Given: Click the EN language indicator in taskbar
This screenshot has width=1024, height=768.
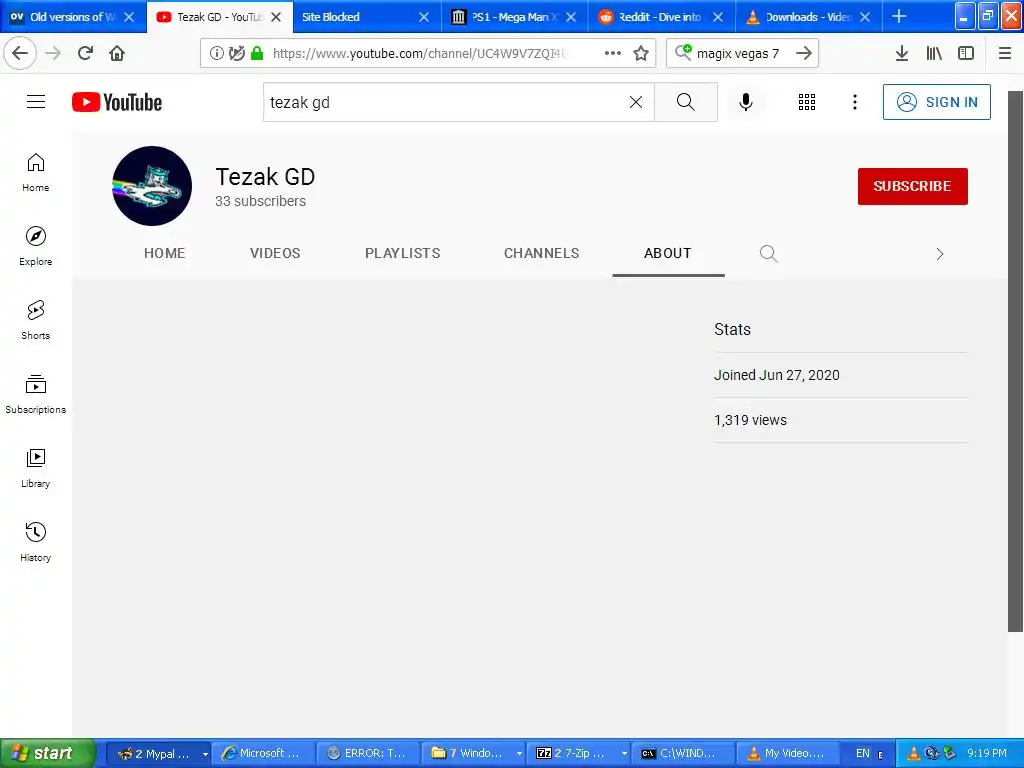Looking at the screenshot, I should click(863, 754).
